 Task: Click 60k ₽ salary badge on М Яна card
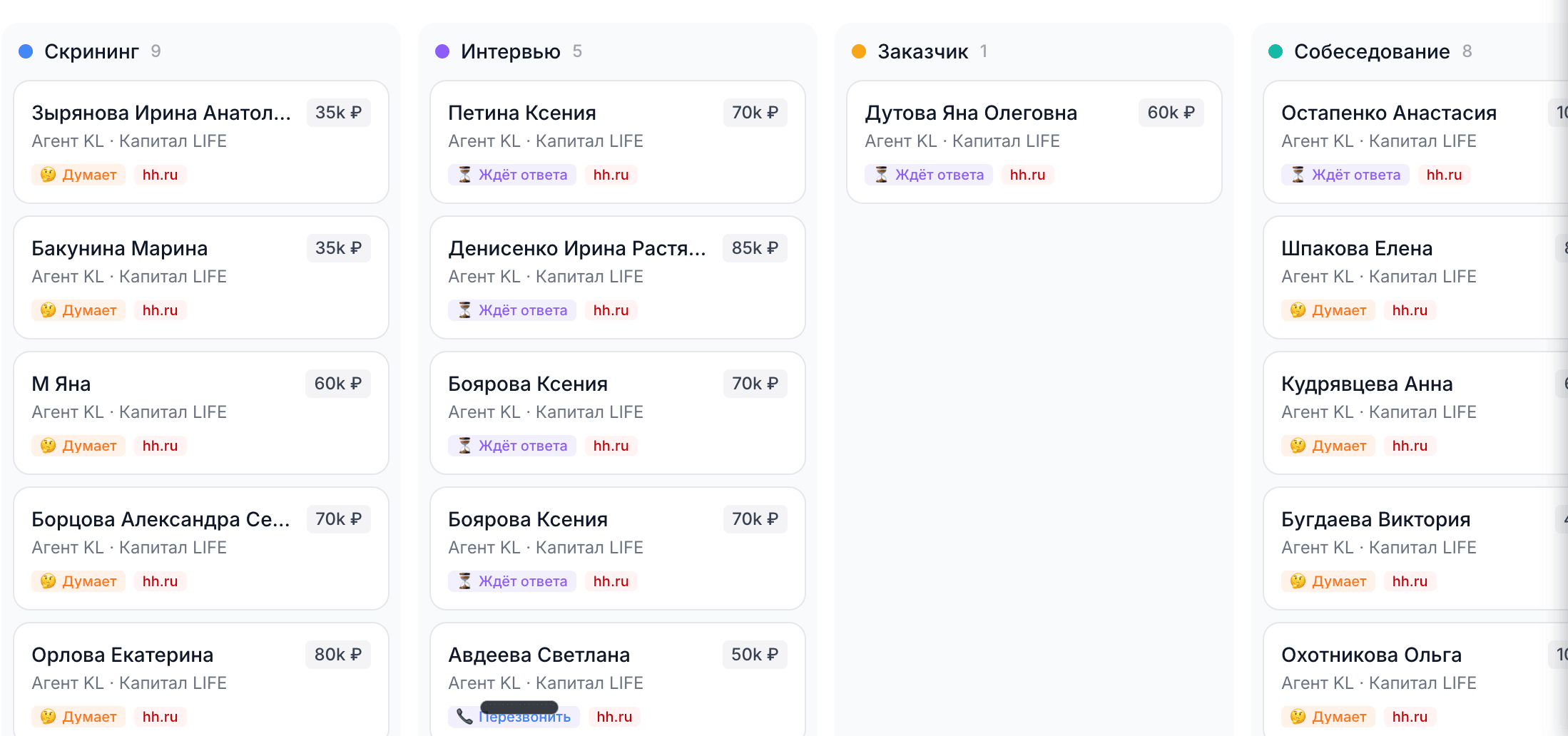tap(338, 384)
